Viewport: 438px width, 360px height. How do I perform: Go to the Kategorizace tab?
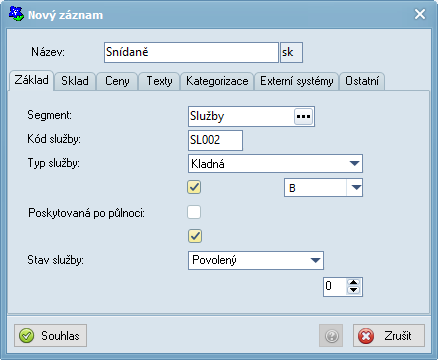(x=217, y=81)
